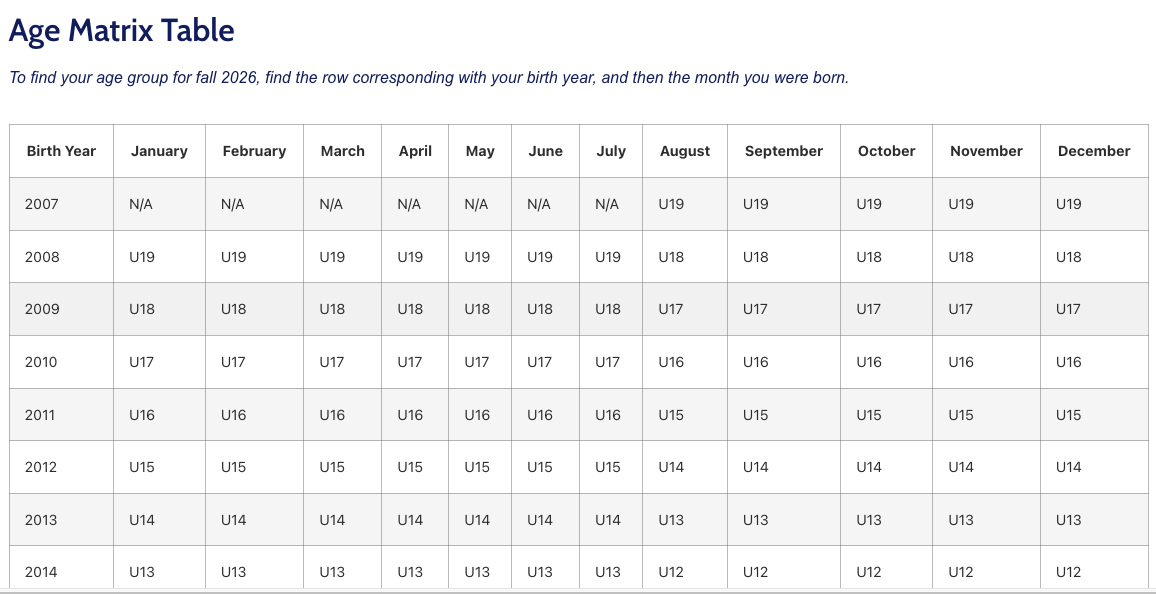The height and width of the screenshot is (594, 1156).
Task: Click the 2014 row's May U13 cell
Action: [477, 572]
